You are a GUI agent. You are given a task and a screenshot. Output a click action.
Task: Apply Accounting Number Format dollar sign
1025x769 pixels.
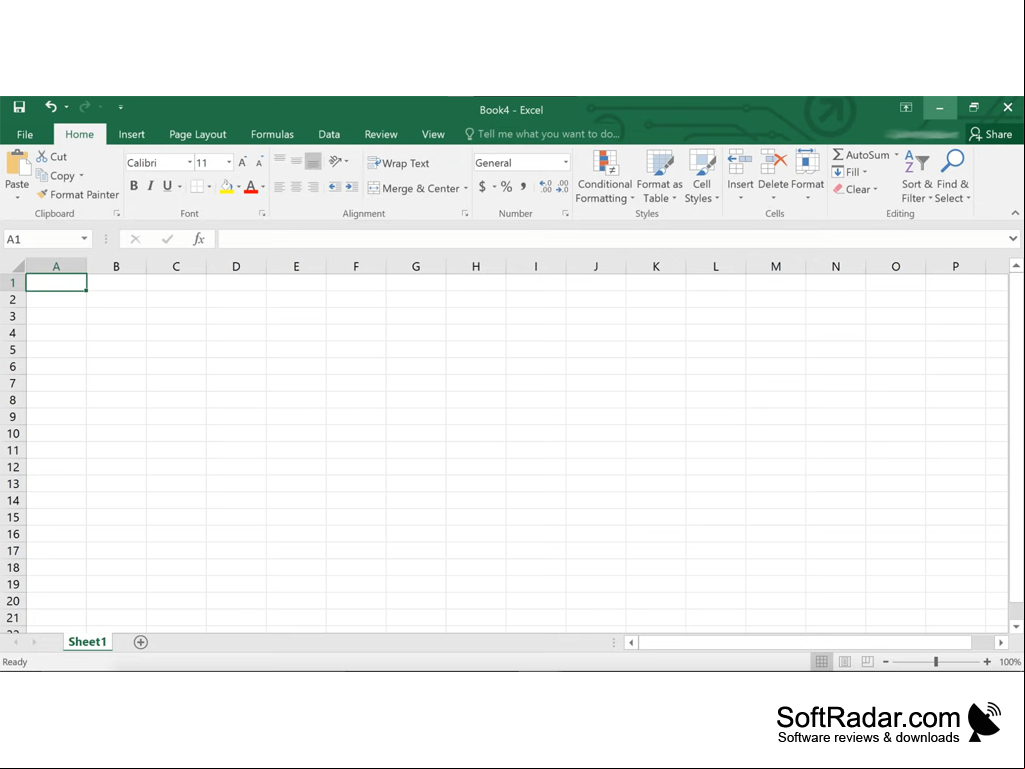pos(482,187)
